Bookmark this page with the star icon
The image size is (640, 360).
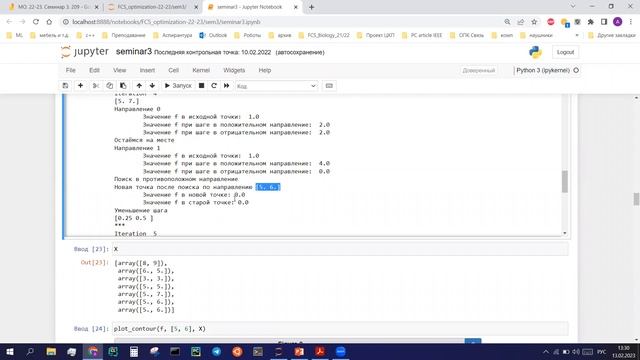[534, 22]
